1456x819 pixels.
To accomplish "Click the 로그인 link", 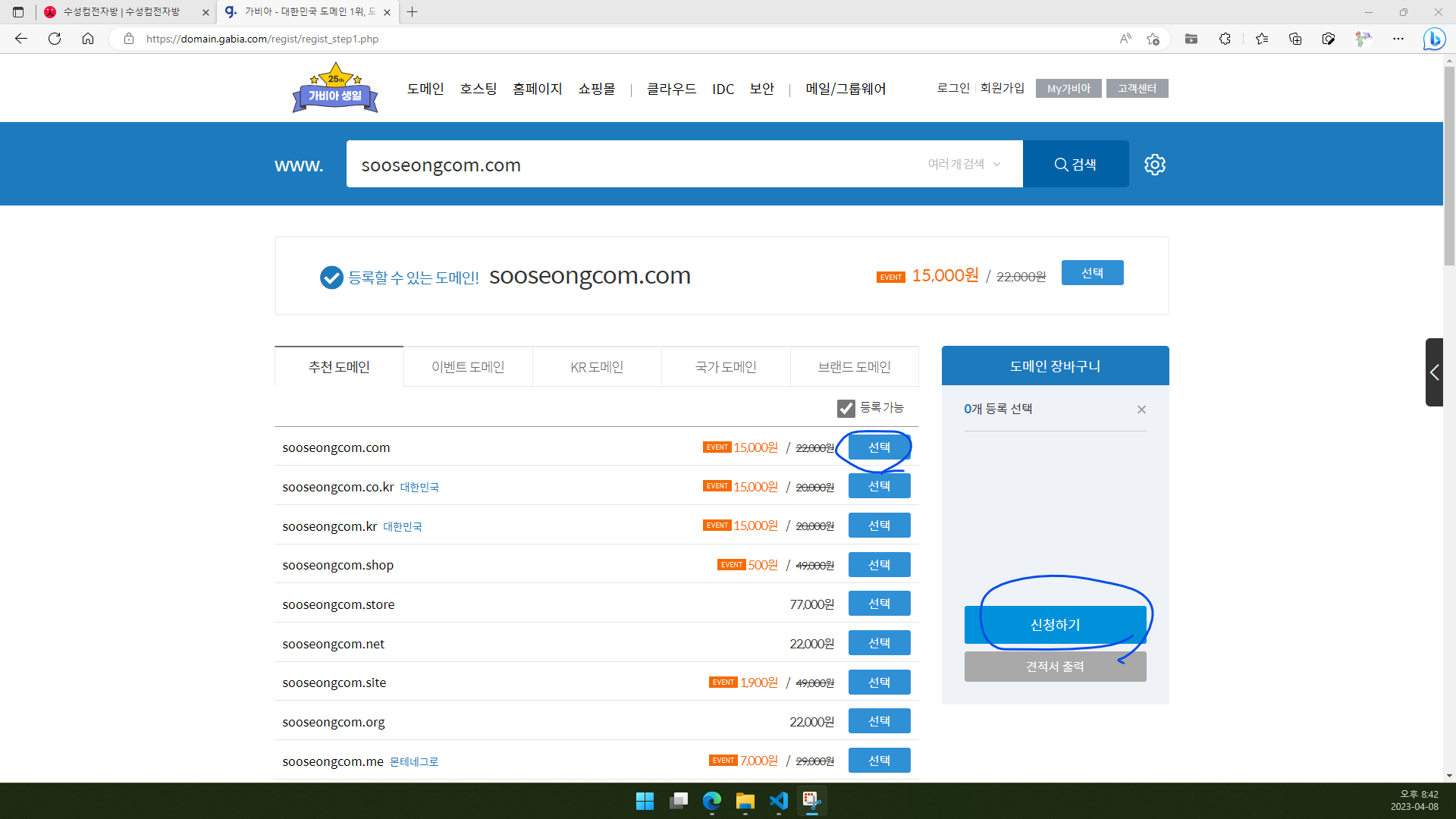I will pyautogui.click(x=953, y=88).
